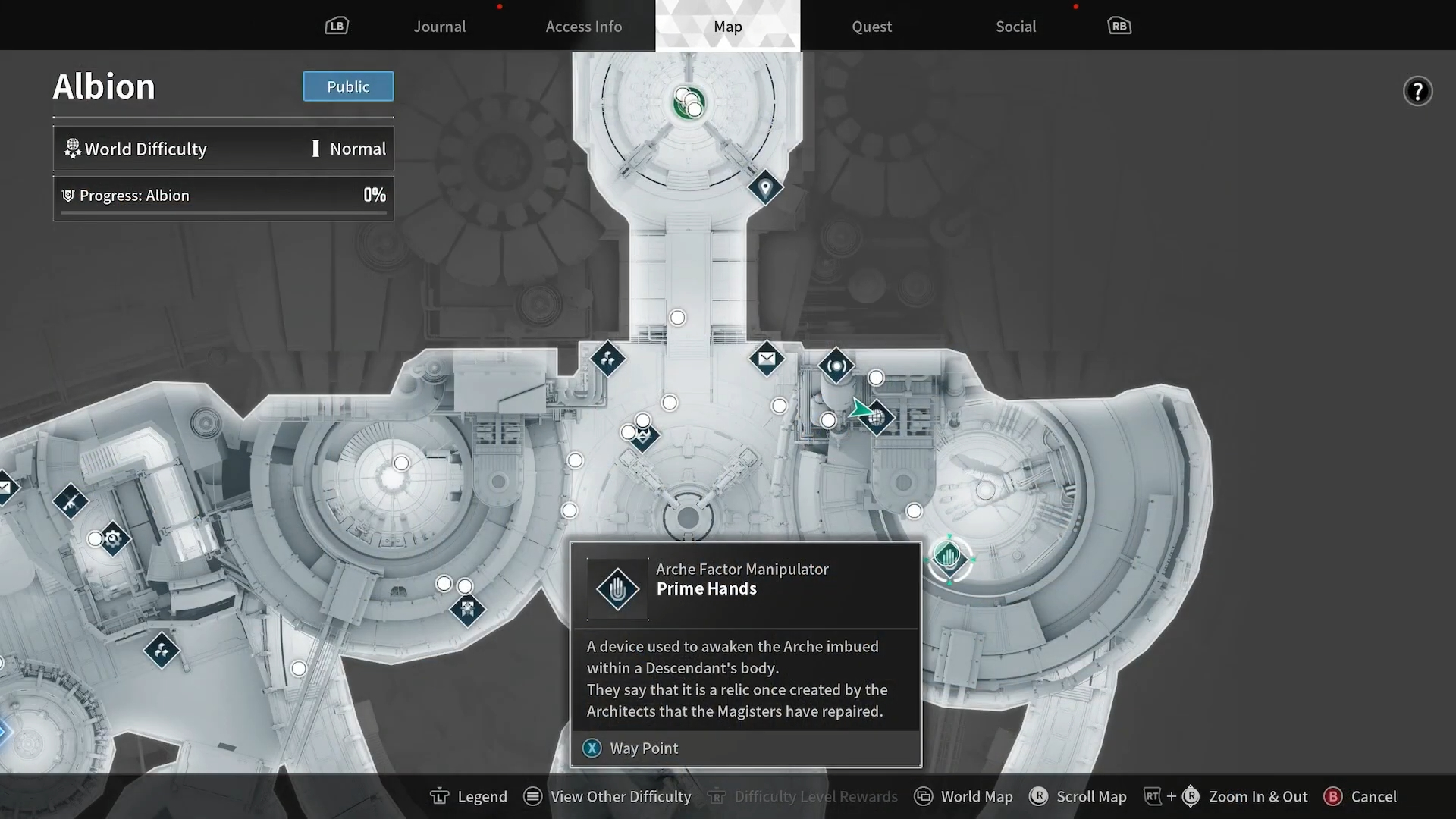
Task: Click the X button Way Point icon
Action: click(x=592, y=748)
